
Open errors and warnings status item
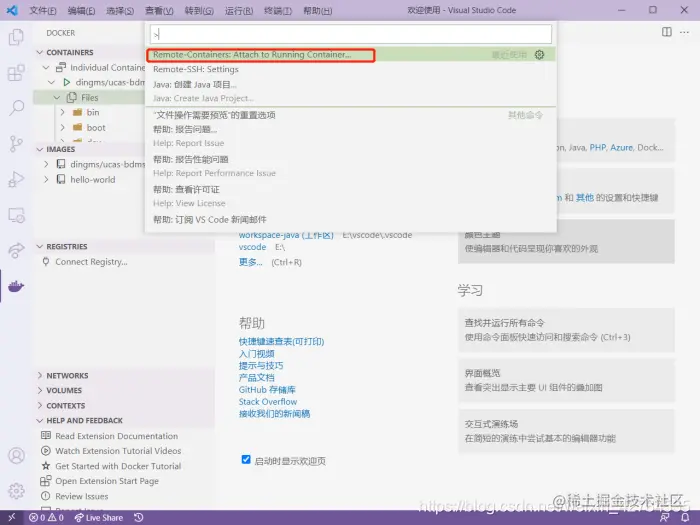[46, 517]
